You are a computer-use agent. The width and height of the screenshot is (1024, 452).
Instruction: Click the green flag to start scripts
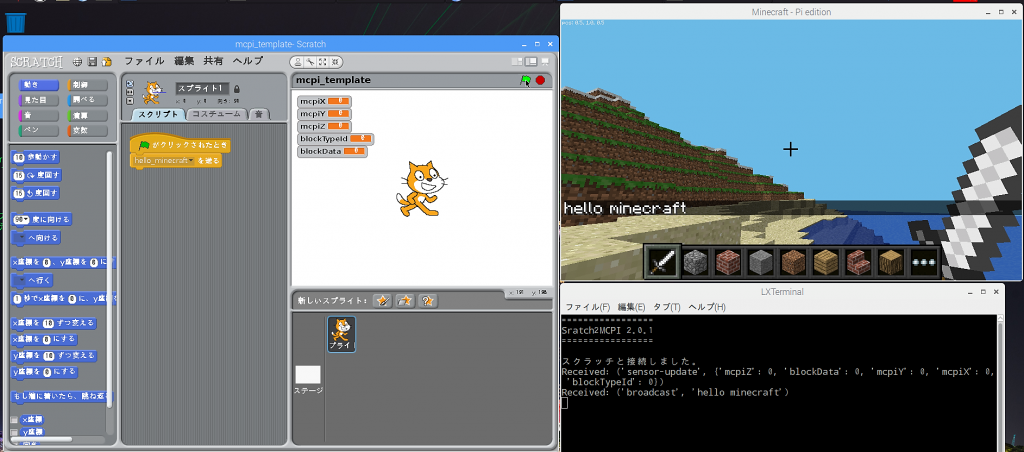coord(525,80)
